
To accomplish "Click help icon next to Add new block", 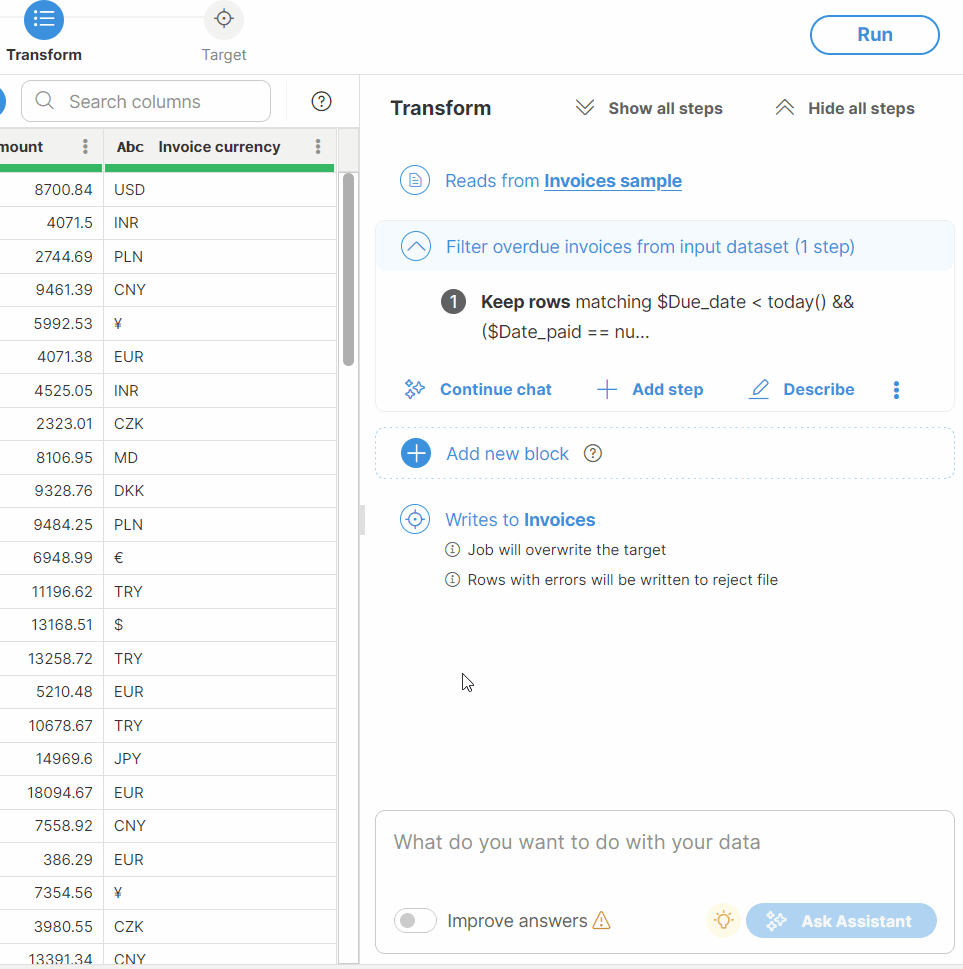I will [x=593, y=454].
